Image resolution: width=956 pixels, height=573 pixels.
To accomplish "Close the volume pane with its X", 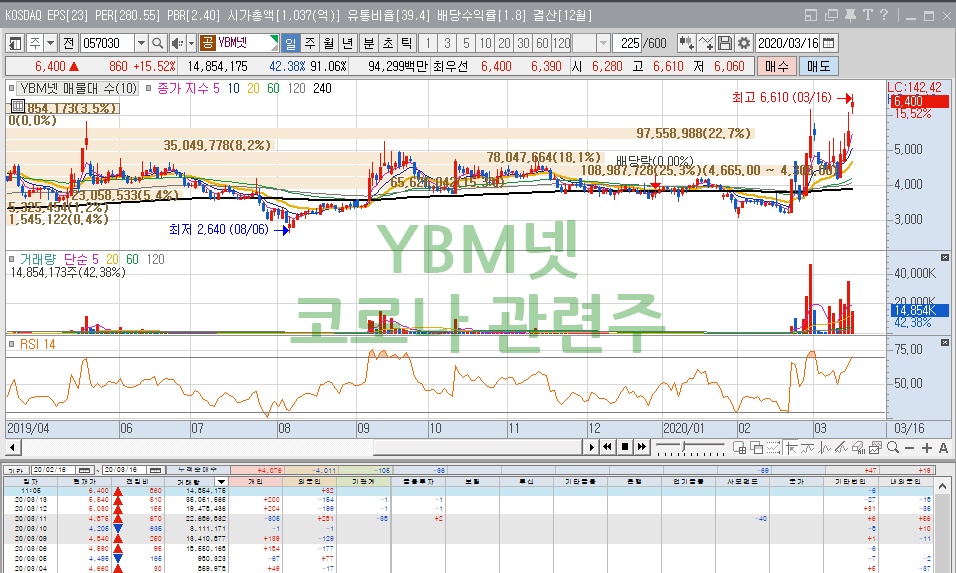I will [944, 257].
